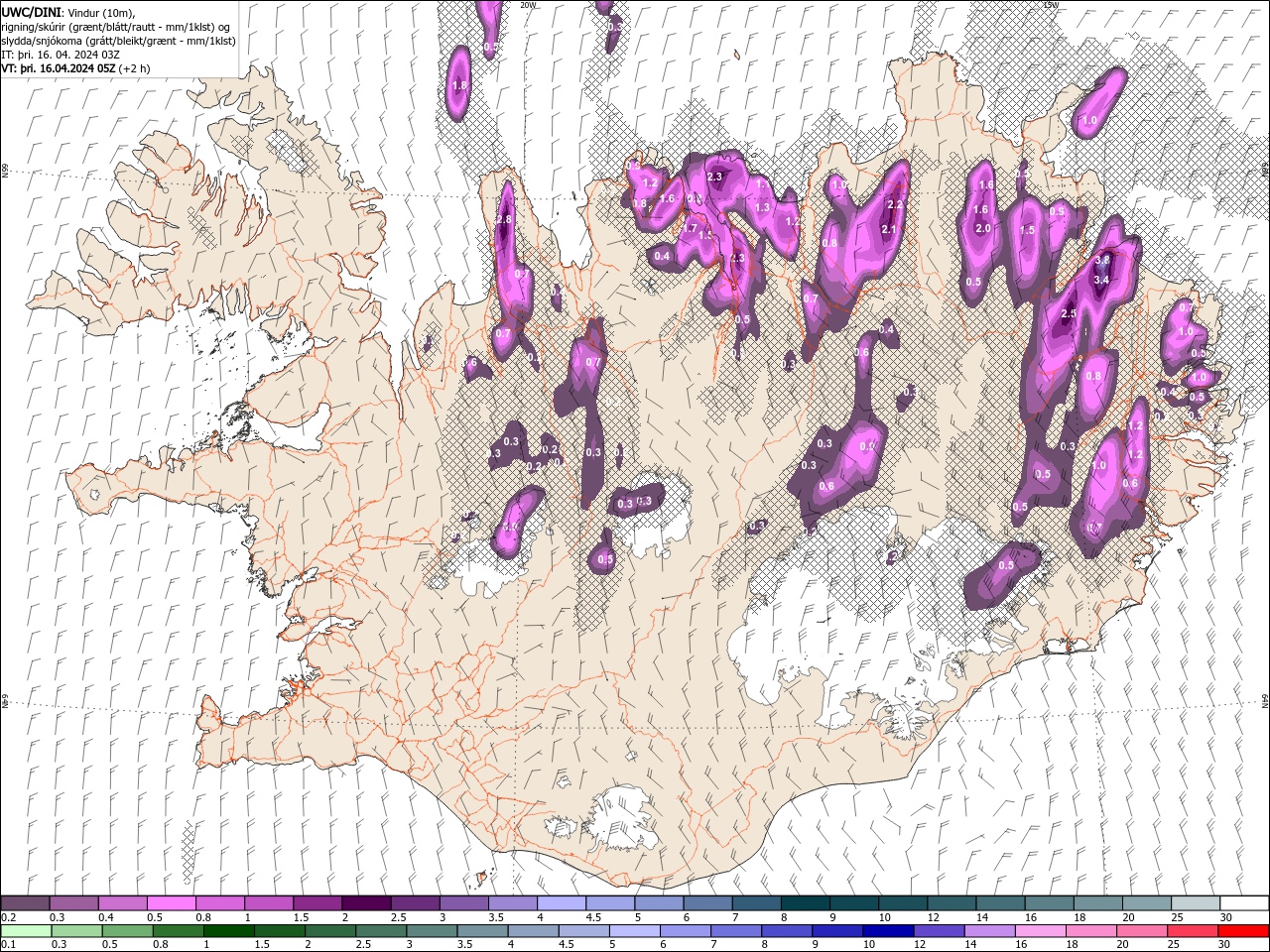This screenshot has height=952, width=1270.
Task: Click the '3.8' precipitation value on map
Action: (x=1101, y=260)
